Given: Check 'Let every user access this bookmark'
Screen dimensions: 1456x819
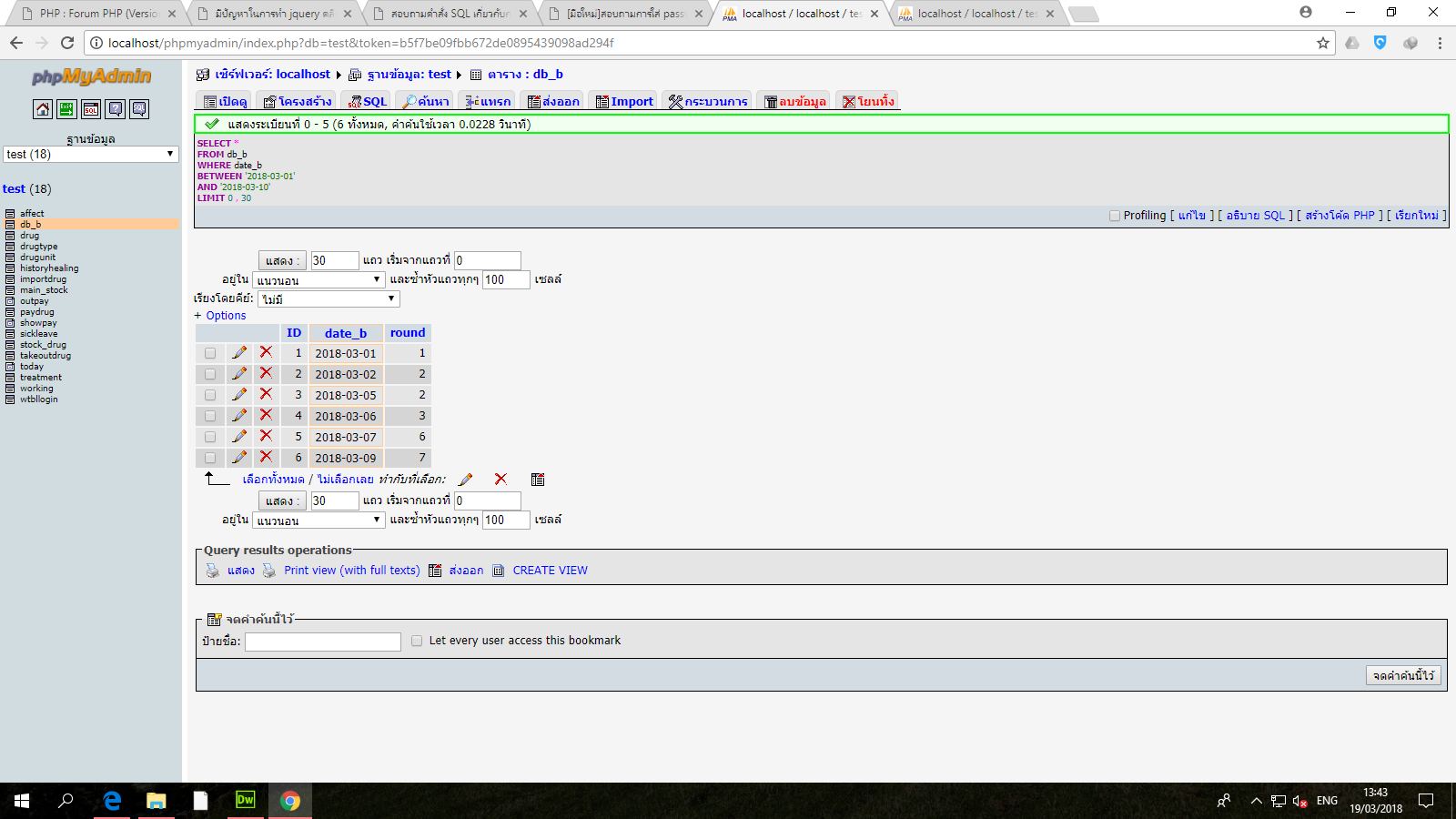Looking at the screenshot, I should point(417,641).
